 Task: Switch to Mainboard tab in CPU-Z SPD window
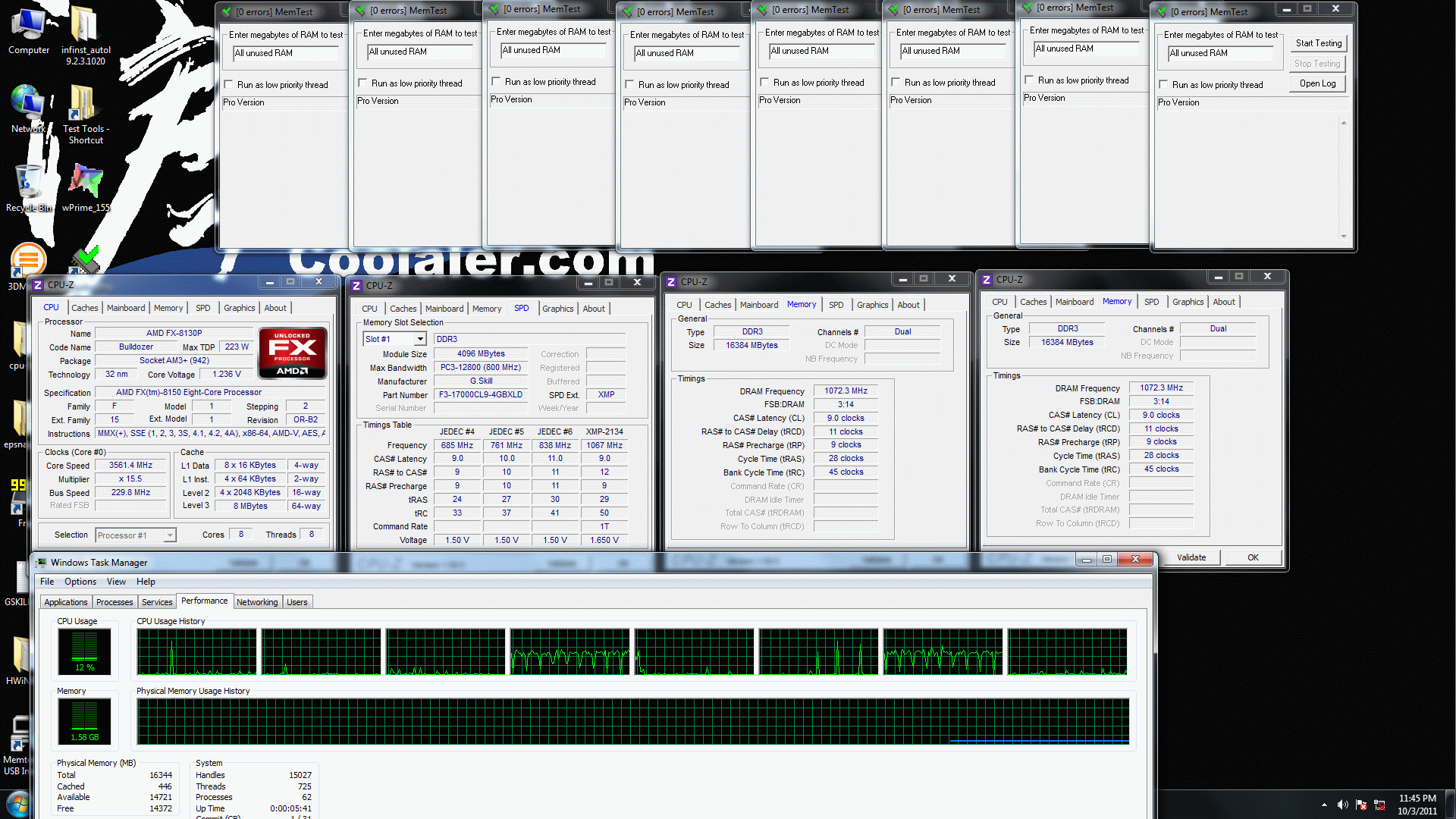coord(444,309)
